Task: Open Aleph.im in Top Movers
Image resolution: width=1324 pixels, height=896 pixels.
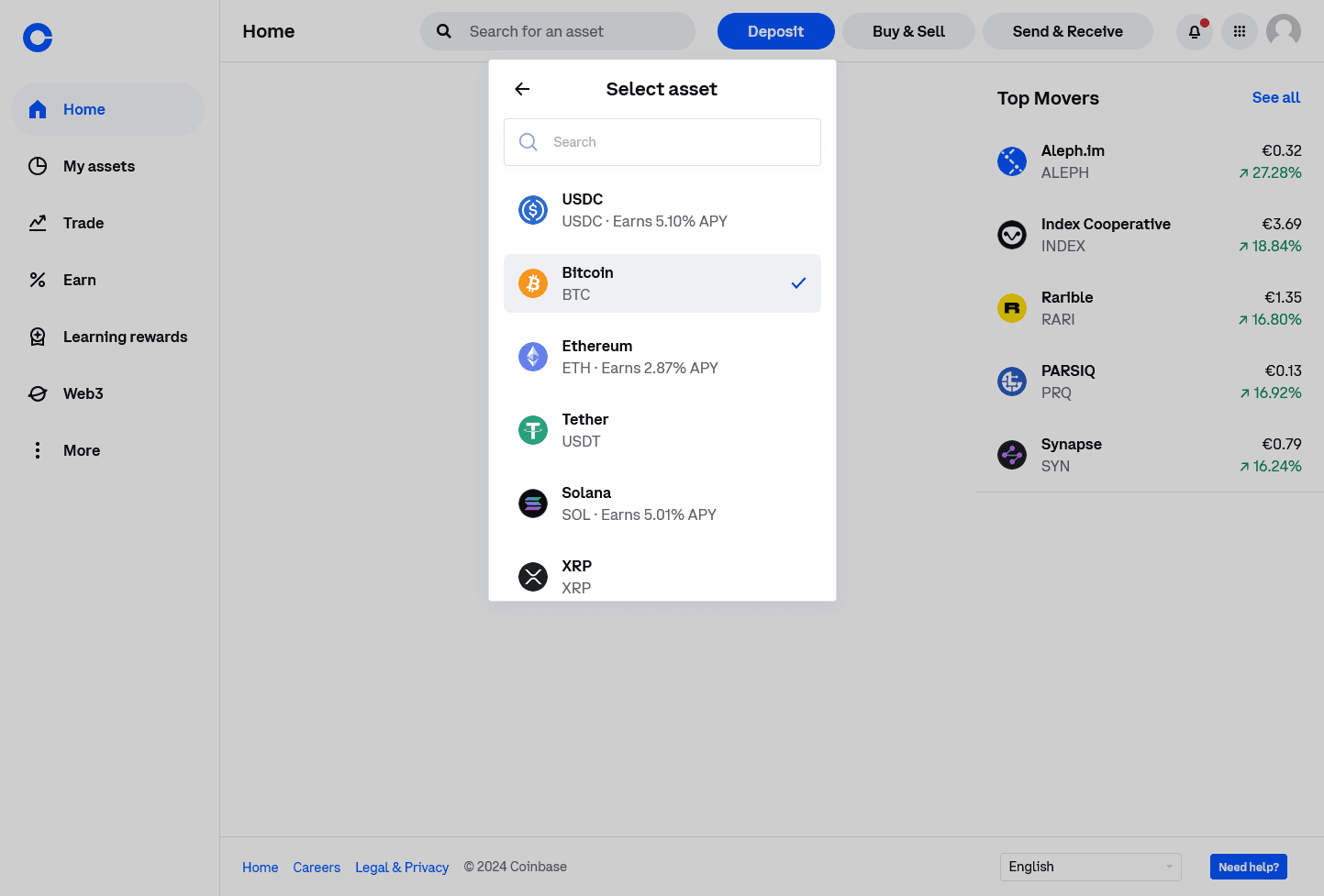Action: coord(1150,161)
